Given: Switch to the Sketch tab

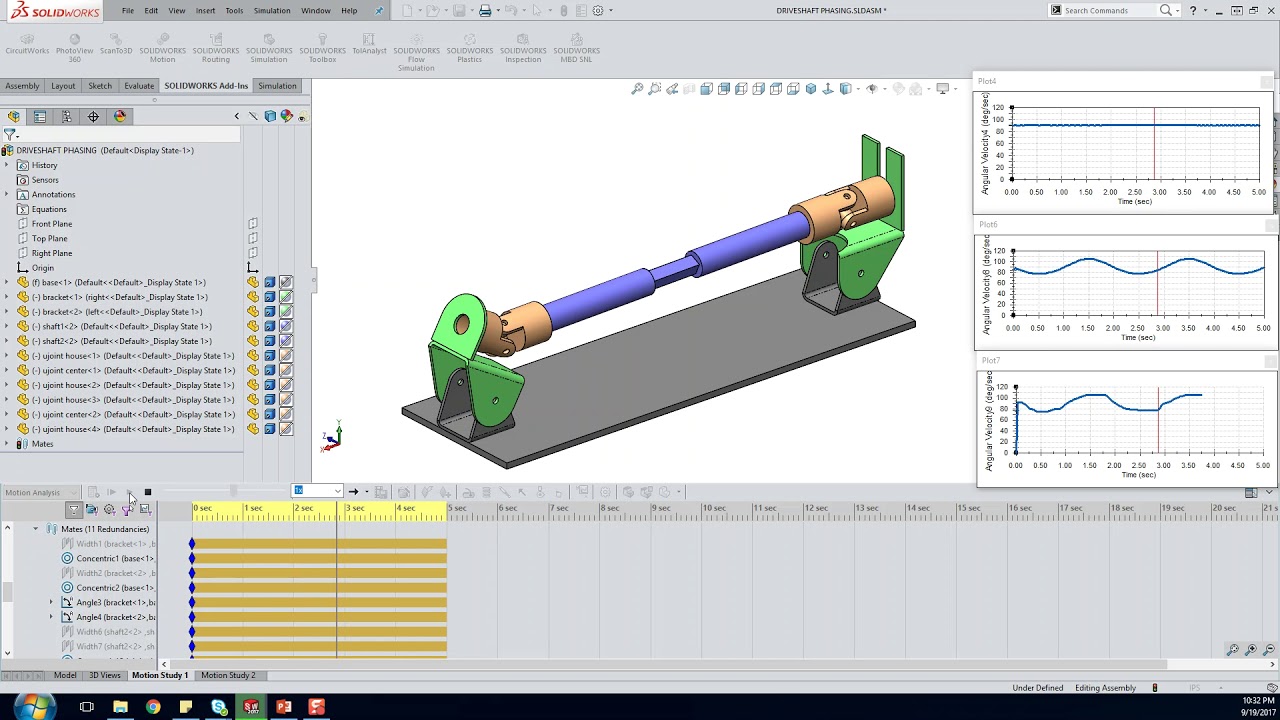Looking at the screenshot, I should click(x=100, y=86).
